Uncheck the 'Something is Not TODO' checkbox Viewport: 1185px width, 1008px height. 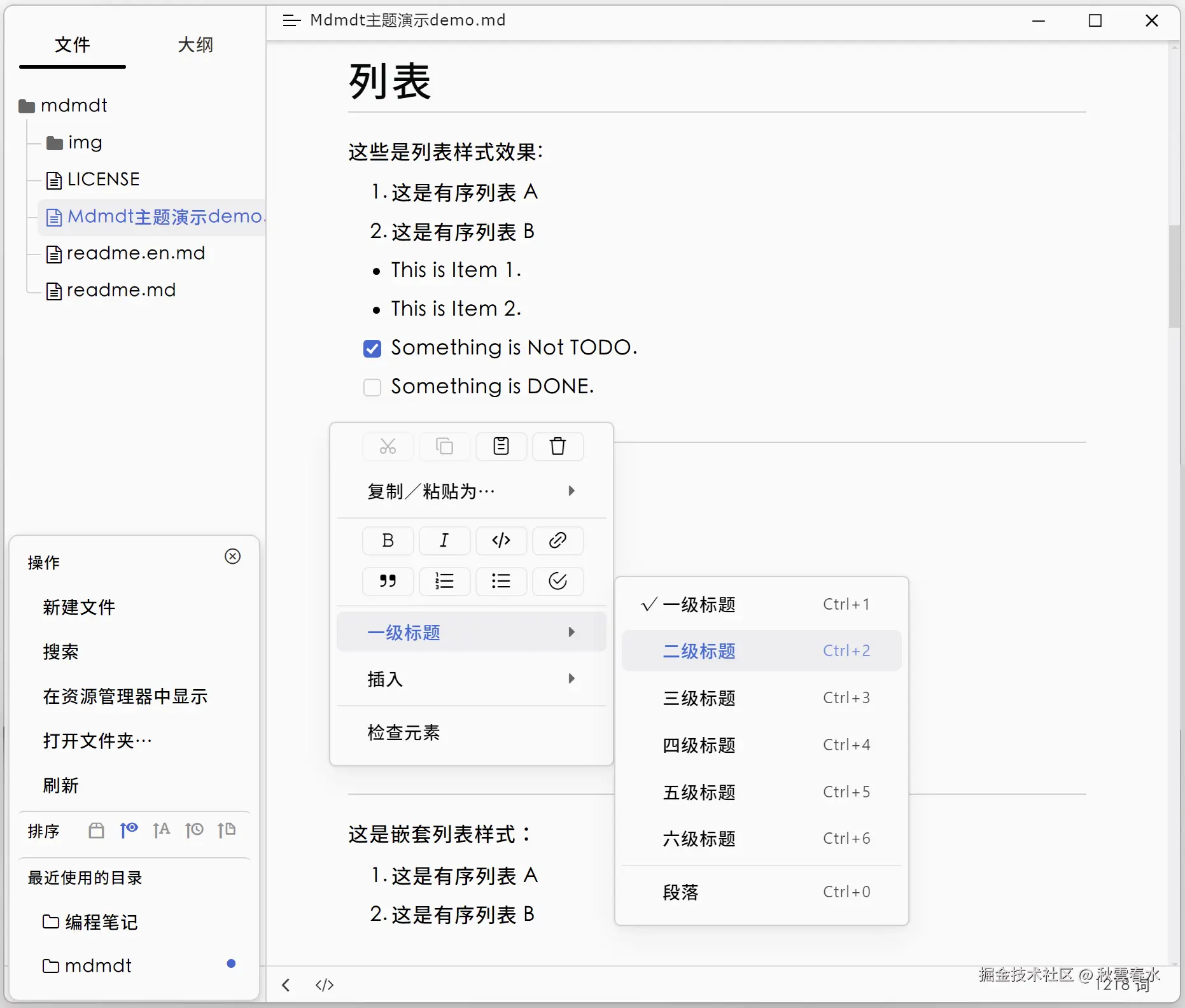pyautogui.click(x=372, y=348)
